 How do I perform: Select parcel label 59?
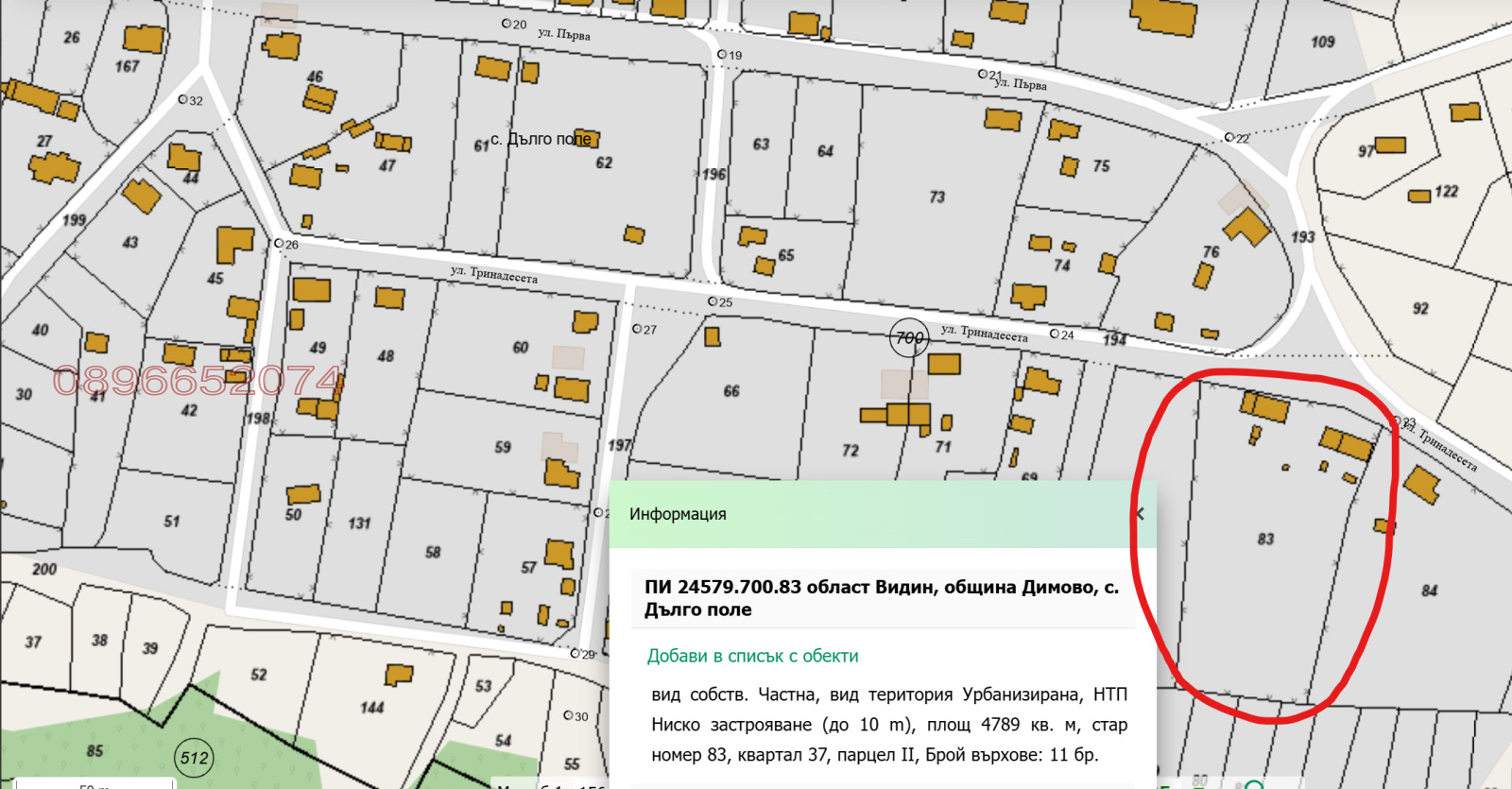pos(503,447)
